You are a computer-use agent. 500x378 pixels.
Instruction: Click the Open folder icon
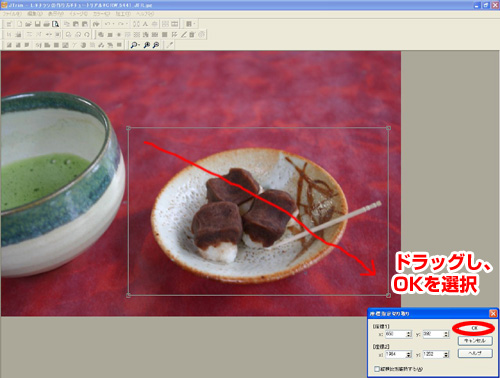pyautogui.click(x=29, y=24)
